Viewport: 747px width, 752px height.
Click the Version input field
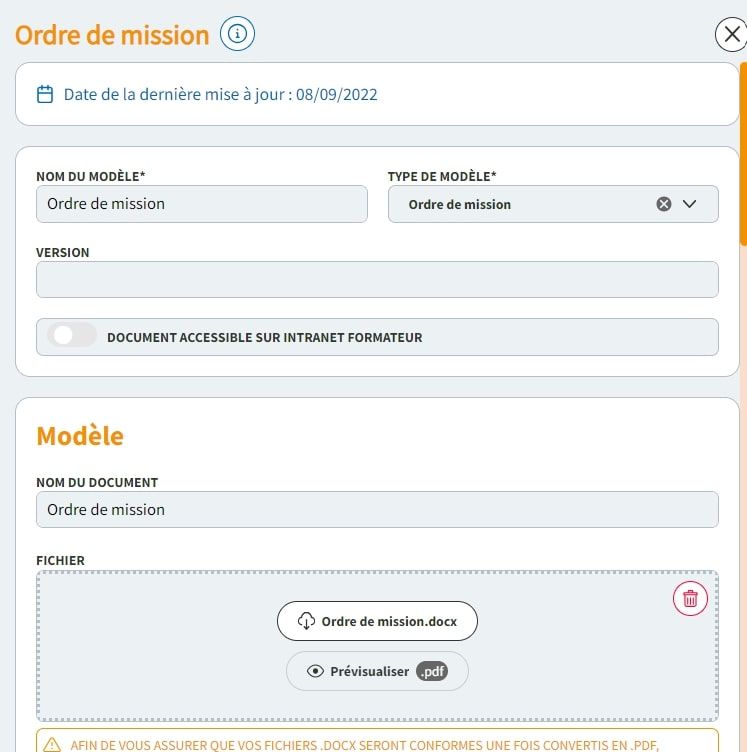pyautogui.click(x=377, y=280)
